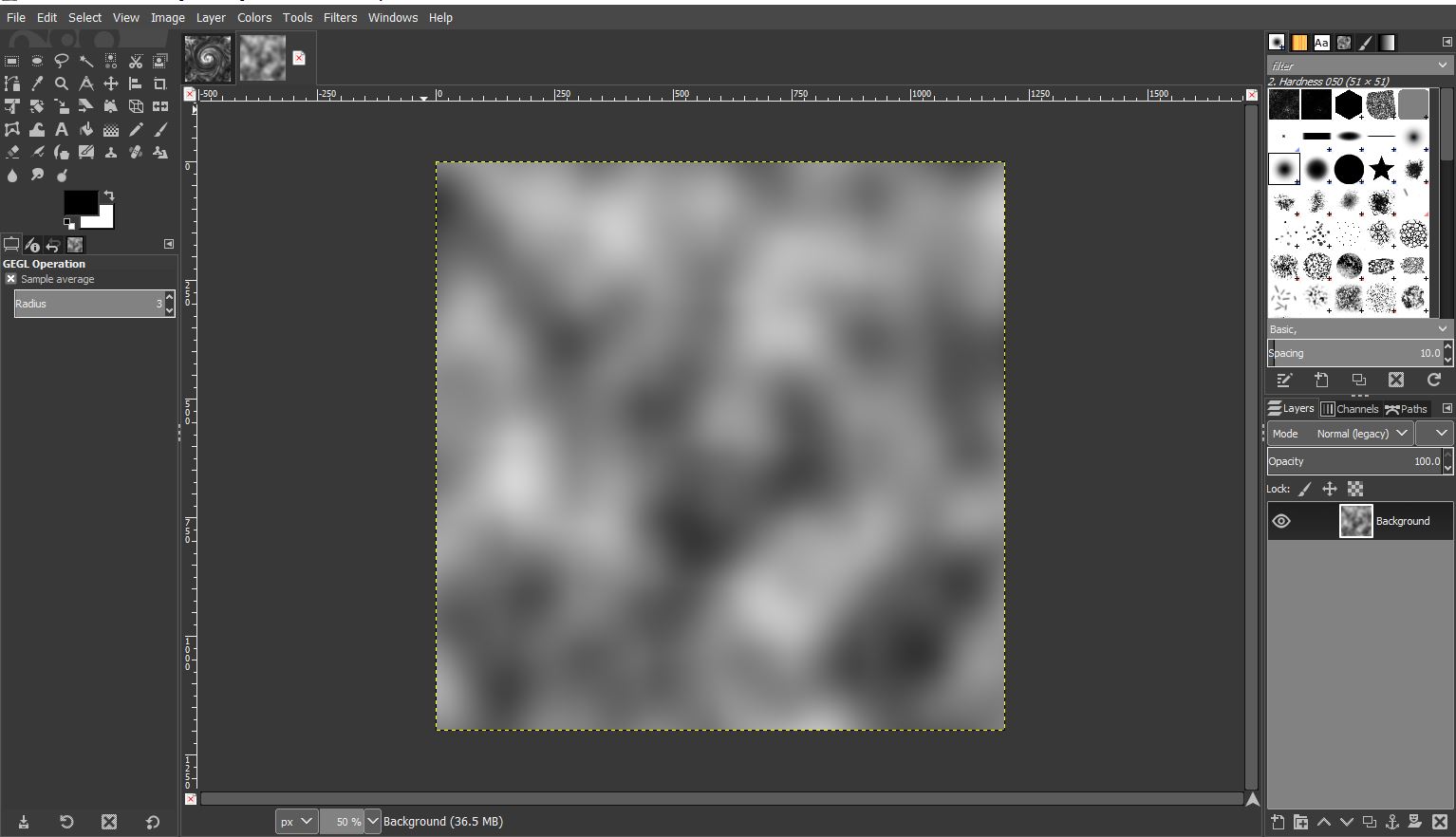Toggle the Sample average checkbox
Viewport: 1456px width, 837px height.
pyautogui.click(x=10, y=279)
